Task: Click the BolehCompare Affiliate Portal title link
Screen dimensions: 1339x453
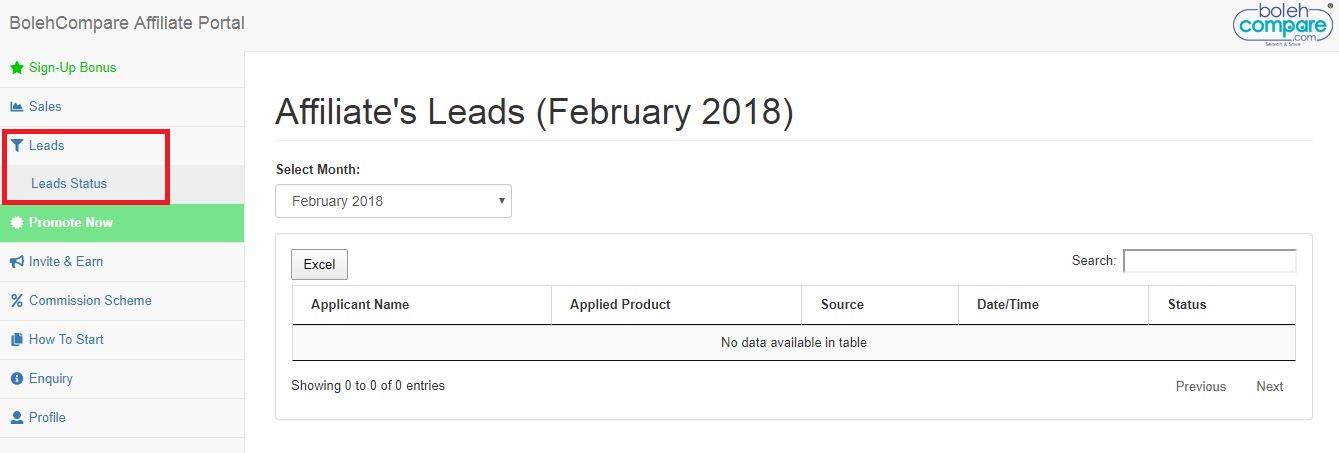Action: pos(127,23)
